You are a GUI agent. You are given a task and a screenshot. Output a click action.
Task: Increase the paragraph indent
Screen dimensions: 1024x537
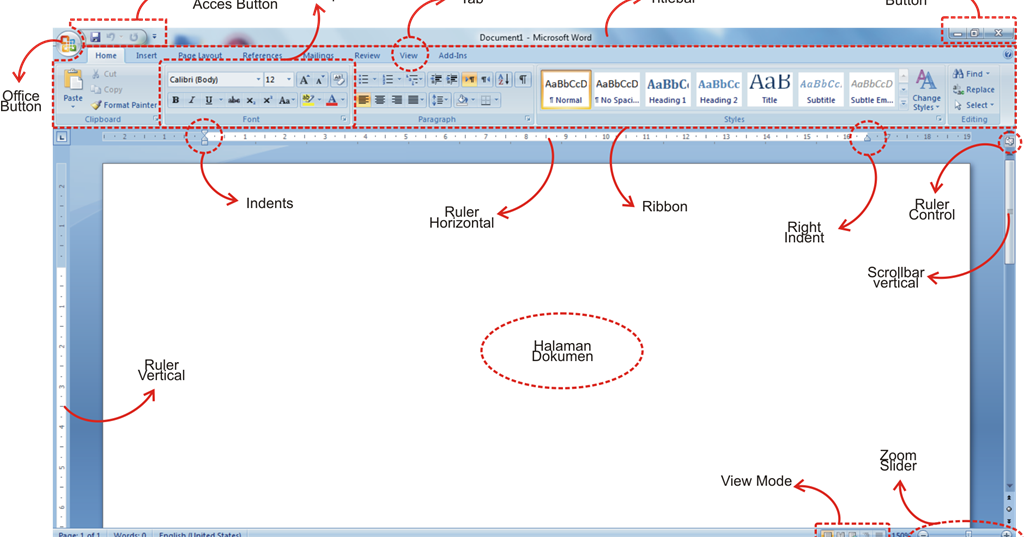tap(452, 80)
